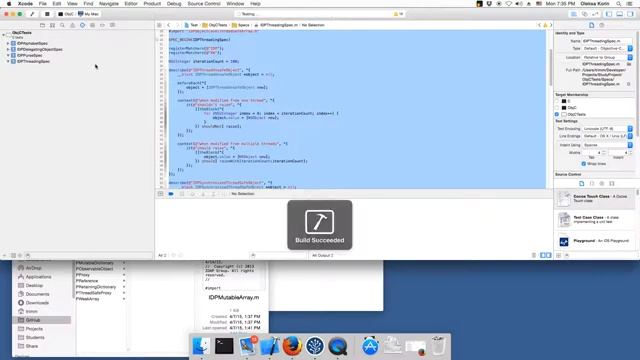This screenshot has height=360, width=640.
Task: Open the Window menu
Action: [x=235, y=4]
